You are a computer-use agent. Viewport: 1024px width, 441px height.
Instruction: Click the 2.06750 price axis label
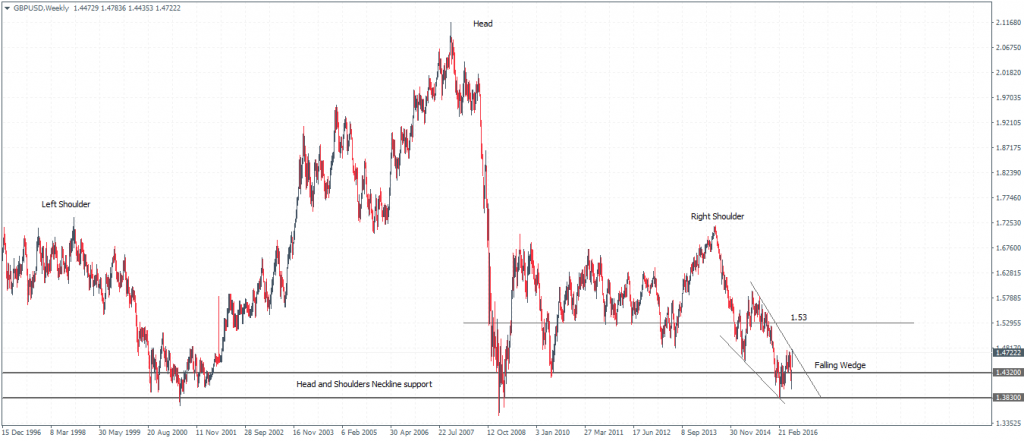(1008, 47)
